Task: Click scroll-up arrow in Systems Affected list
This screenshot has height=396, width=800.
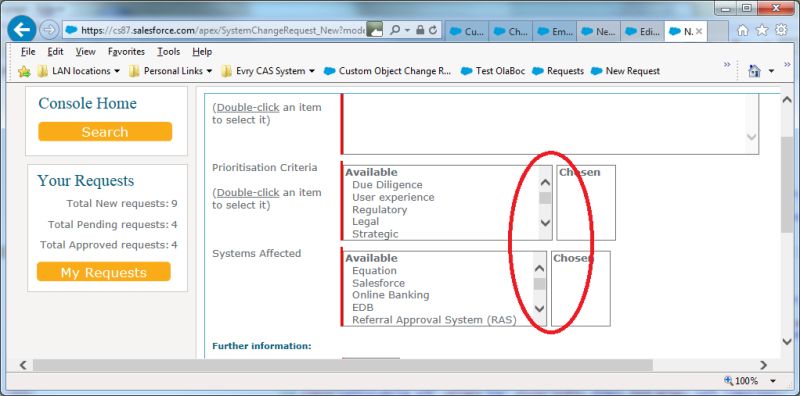Action: 540,268
